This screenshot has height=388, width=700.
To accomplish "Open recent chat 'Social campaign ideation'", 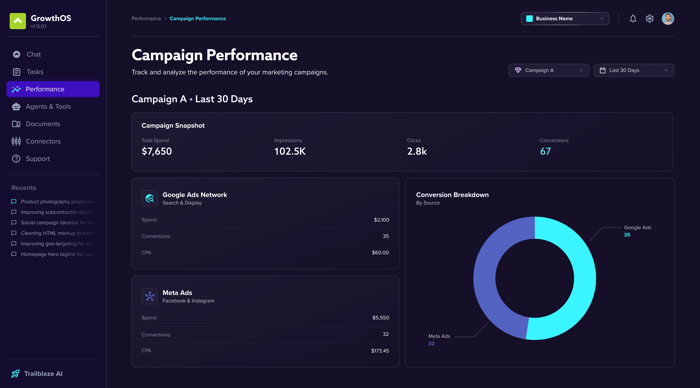I will point(54,223).
